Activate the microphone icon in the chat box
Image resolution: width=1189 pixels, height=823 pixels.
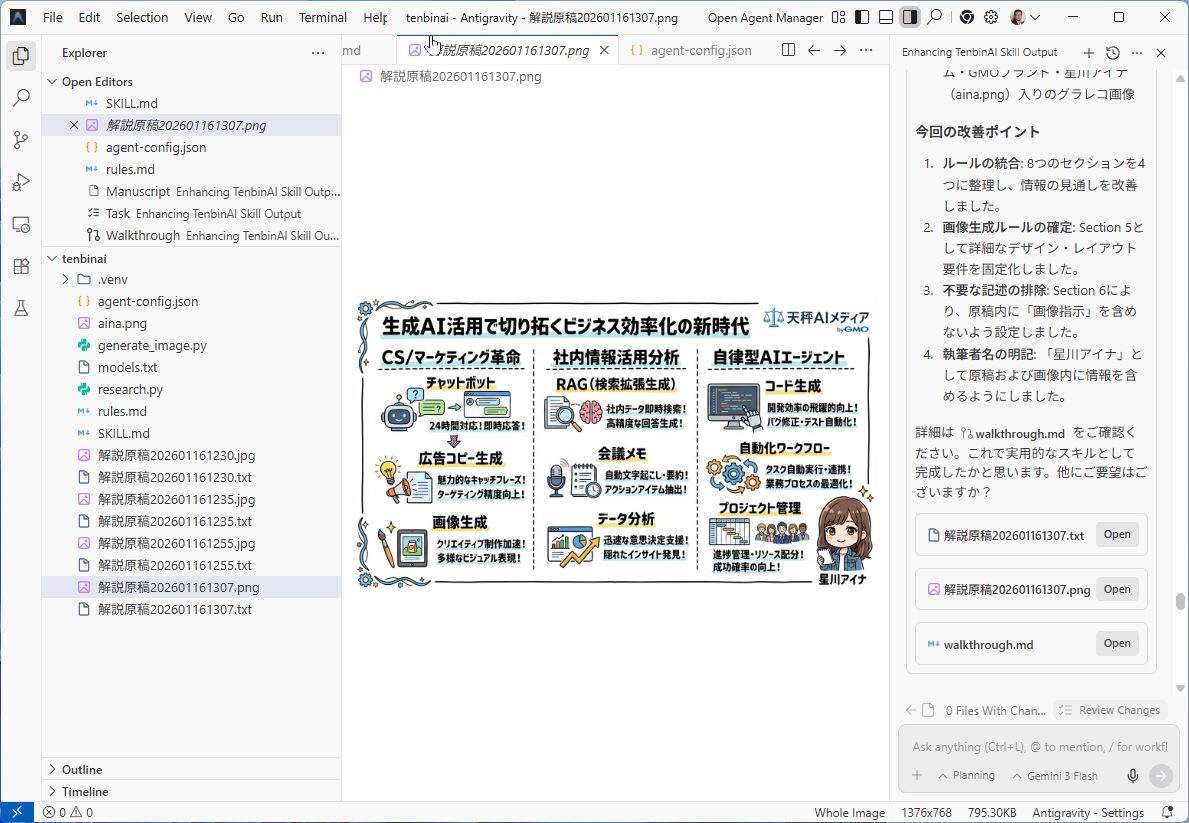[1134, 775]
